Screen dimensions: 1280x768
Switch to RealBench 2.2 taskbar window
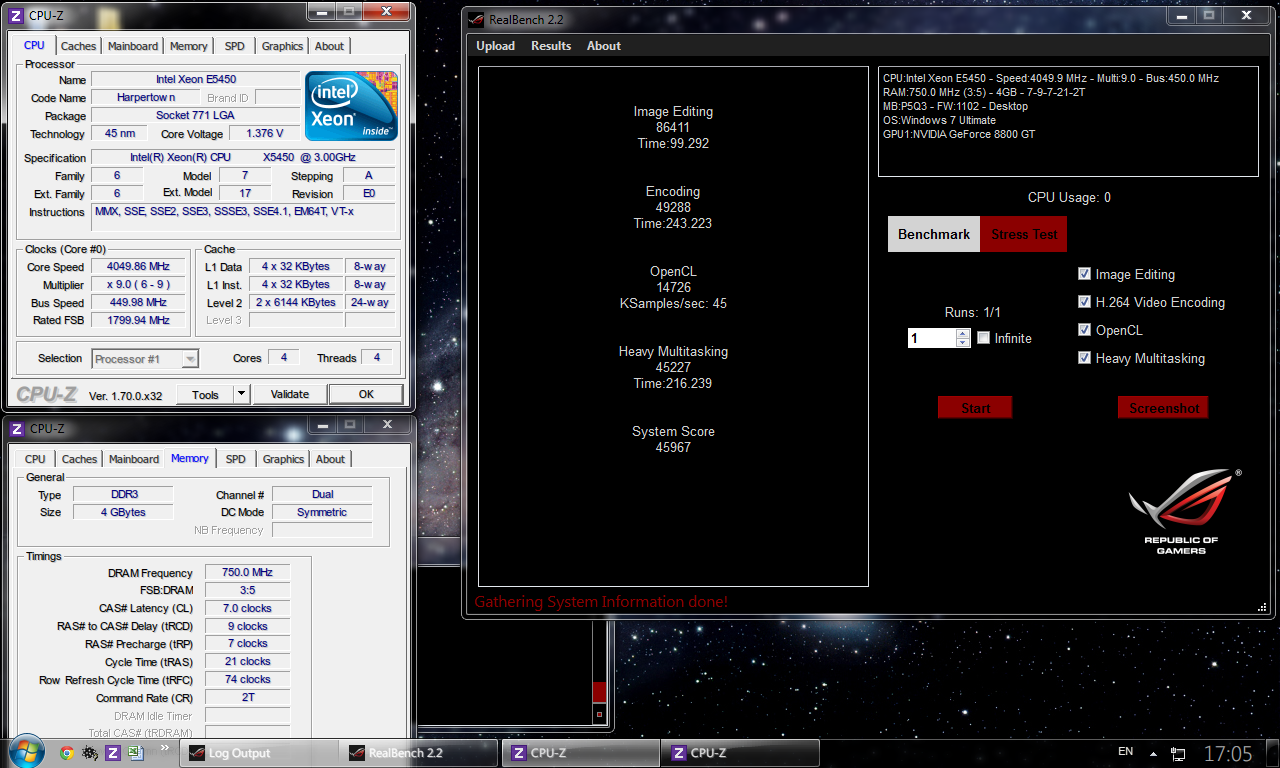pos(420,753)
